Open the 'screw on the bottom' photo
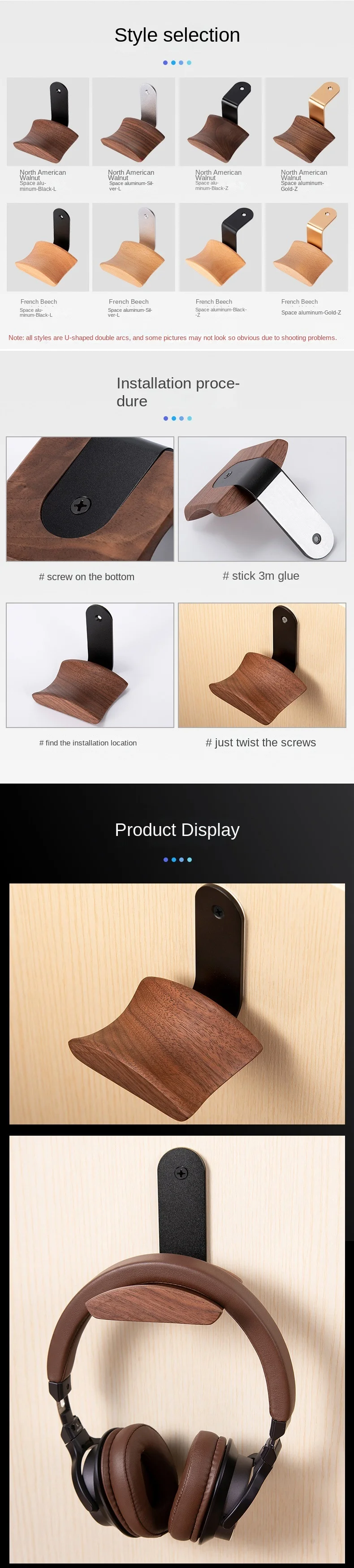 click(x=90, y=499)
